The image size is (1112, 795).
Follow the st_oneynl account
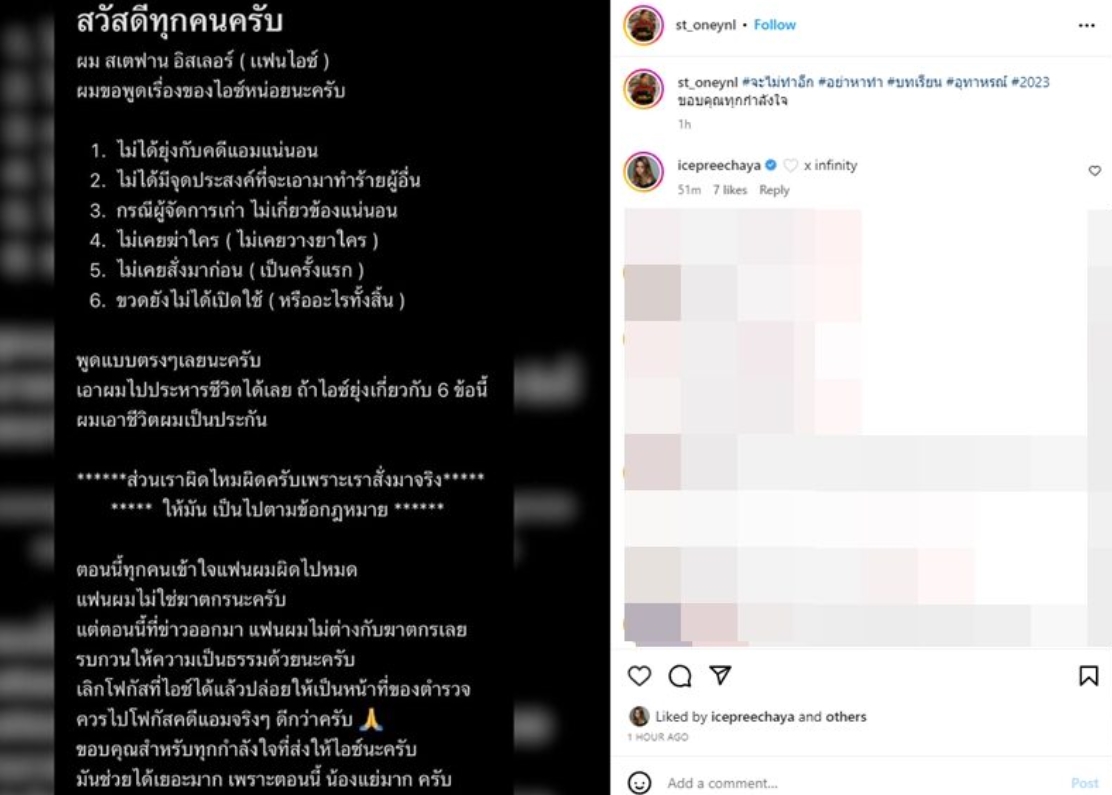774,25
